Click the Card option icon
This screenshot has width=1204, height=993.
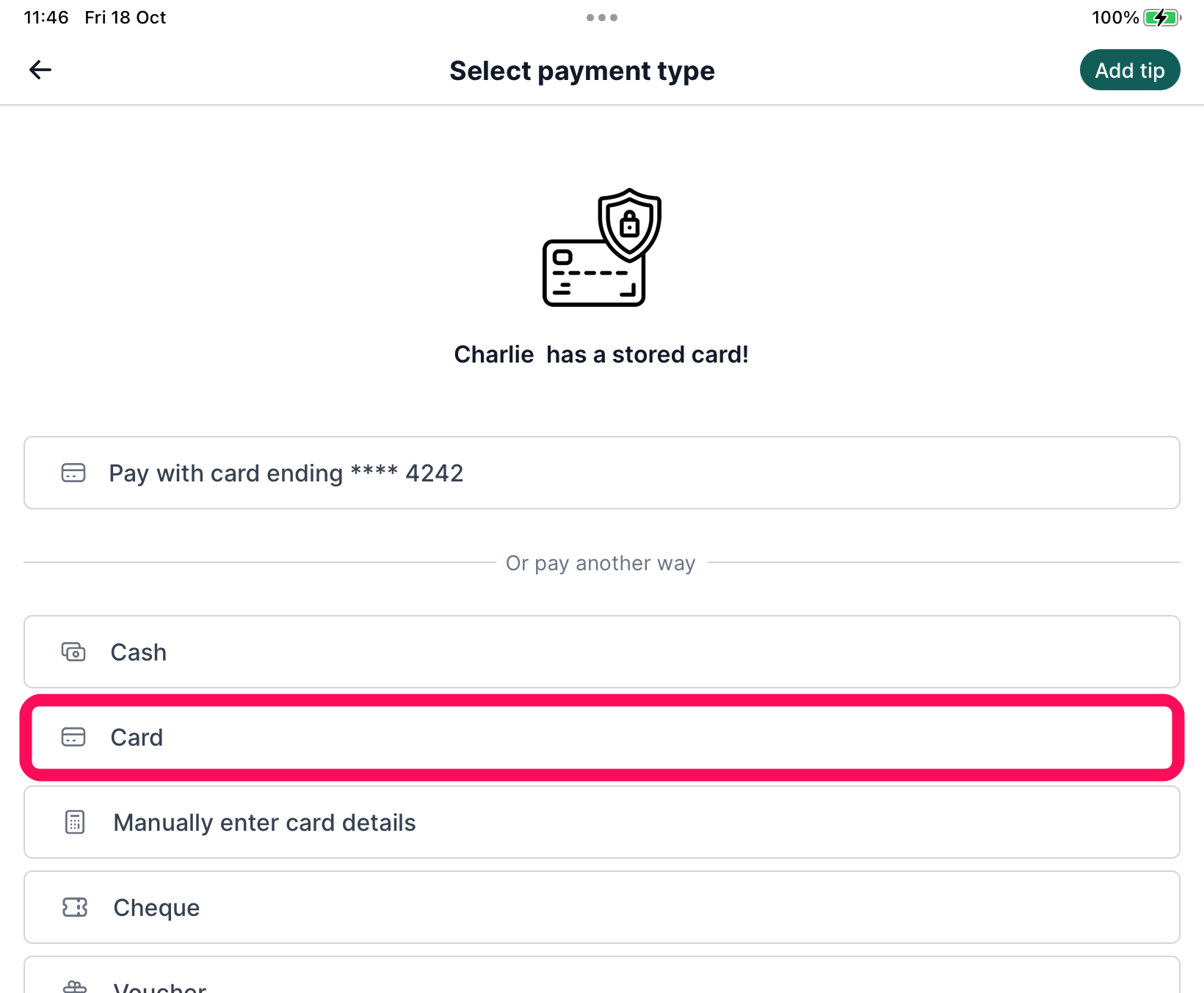[73, 737]
